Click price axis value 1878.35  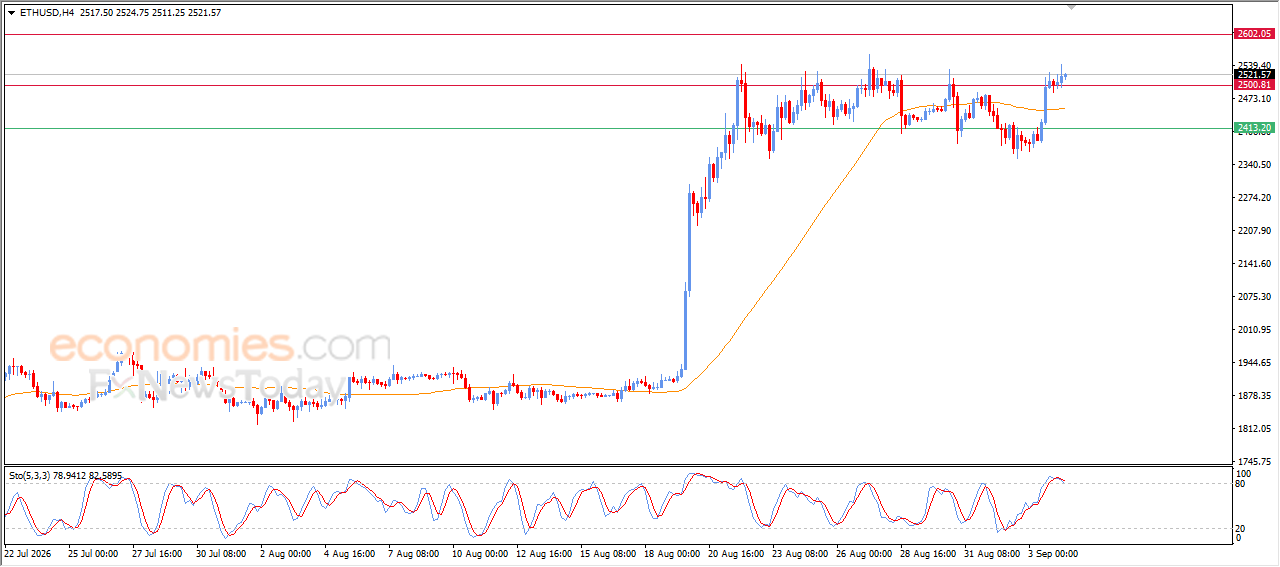[x=1254, y=396]
